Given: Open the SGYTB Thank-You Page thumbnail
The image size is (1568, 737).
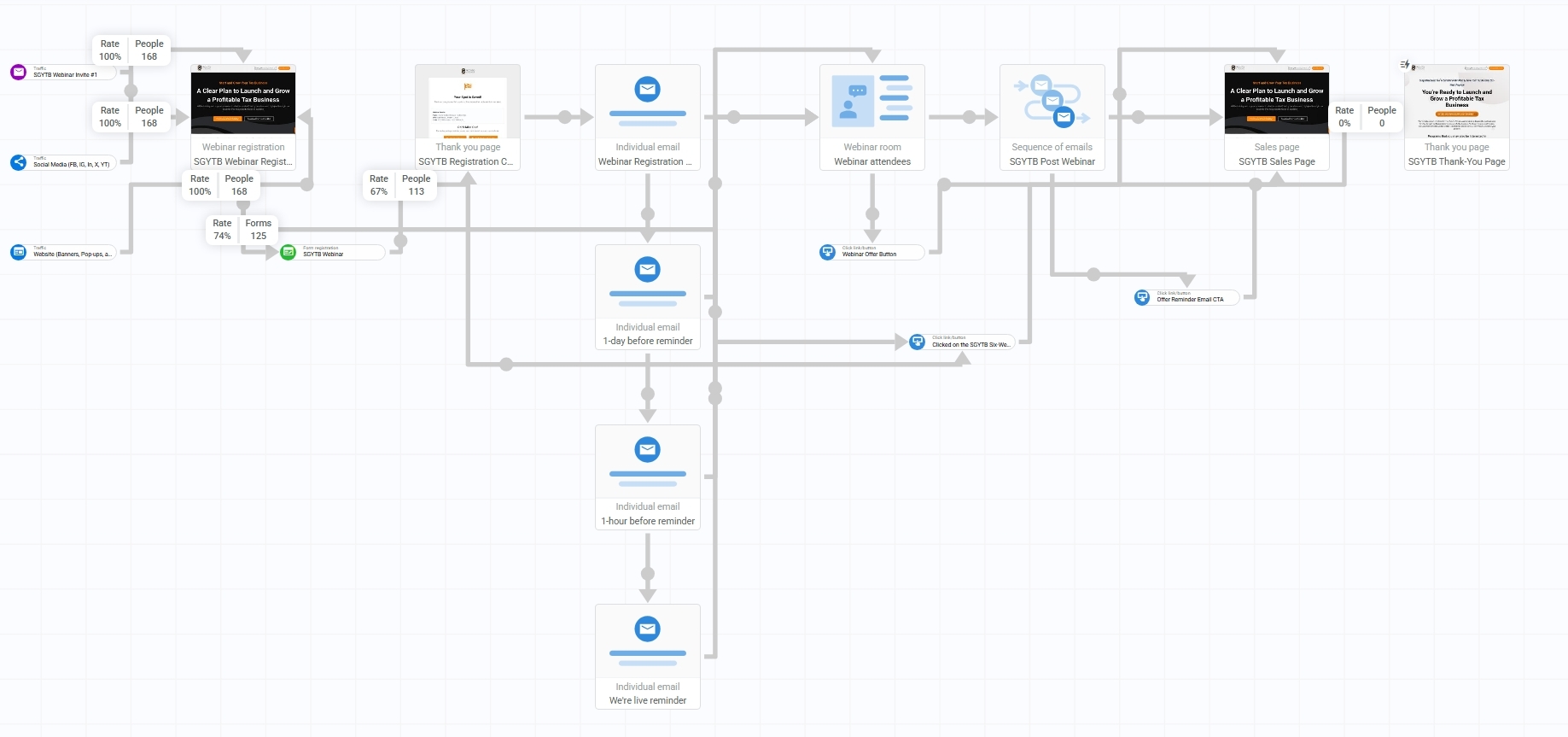Looking at the screenshot, I should [x=1456, y=102].
